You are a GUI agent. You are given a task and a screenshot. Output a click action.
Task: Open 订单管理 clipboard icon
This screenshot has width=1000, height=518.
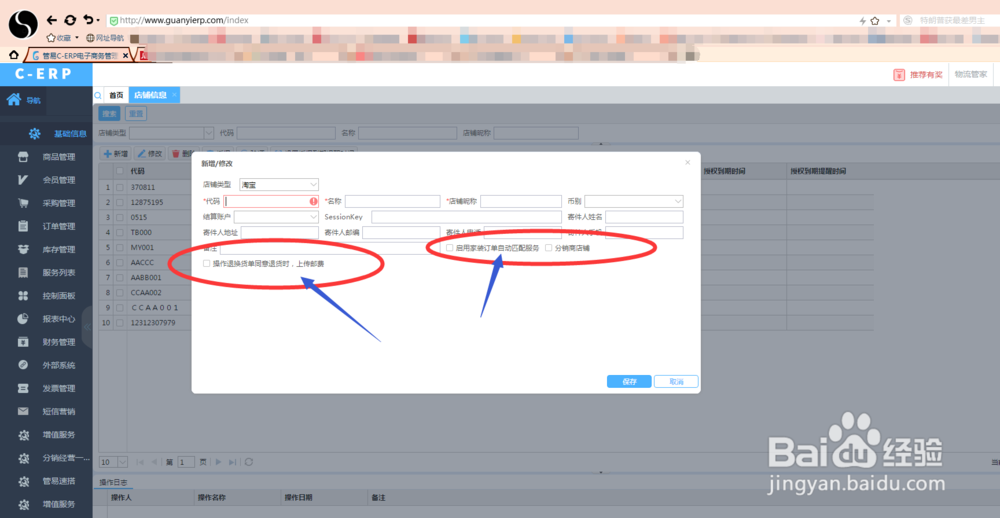[x=23, y=226]
